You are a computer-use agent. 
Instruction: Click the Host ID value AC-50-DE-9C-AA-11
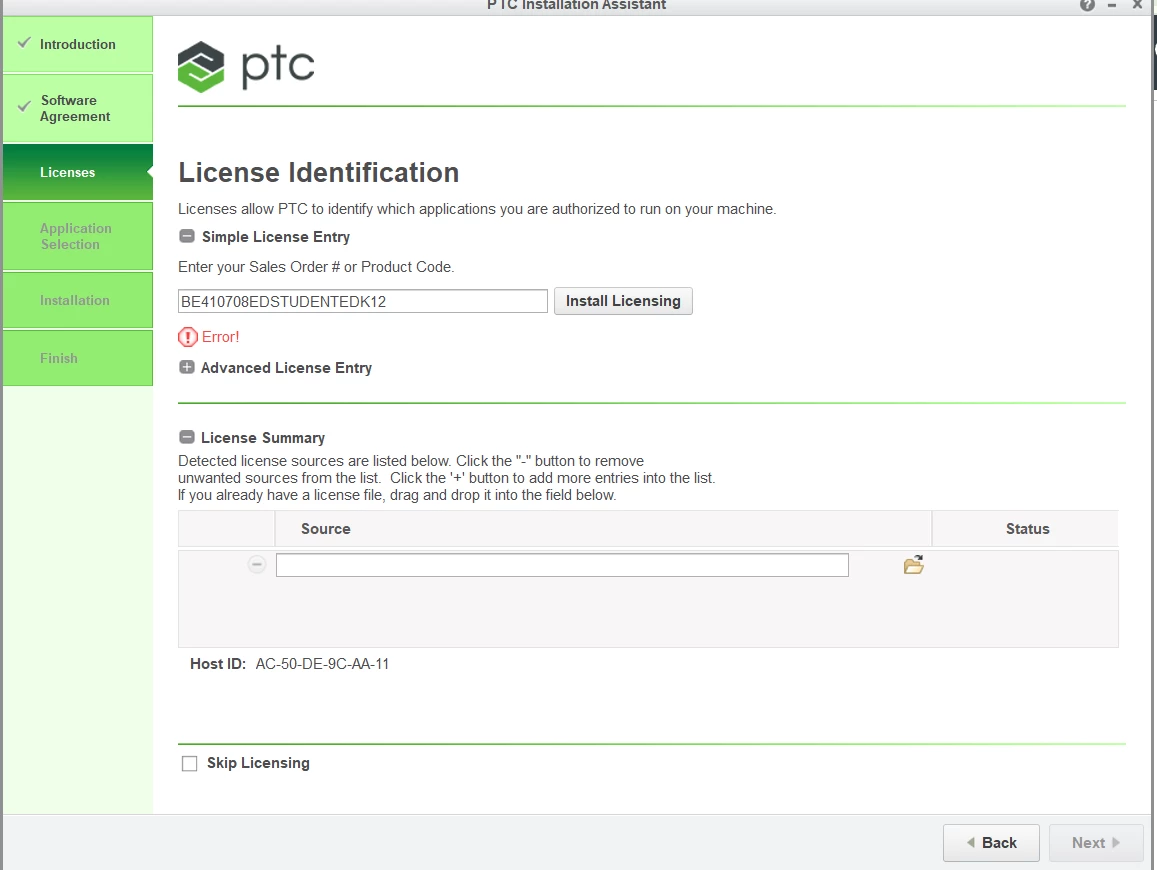(322, 664)
